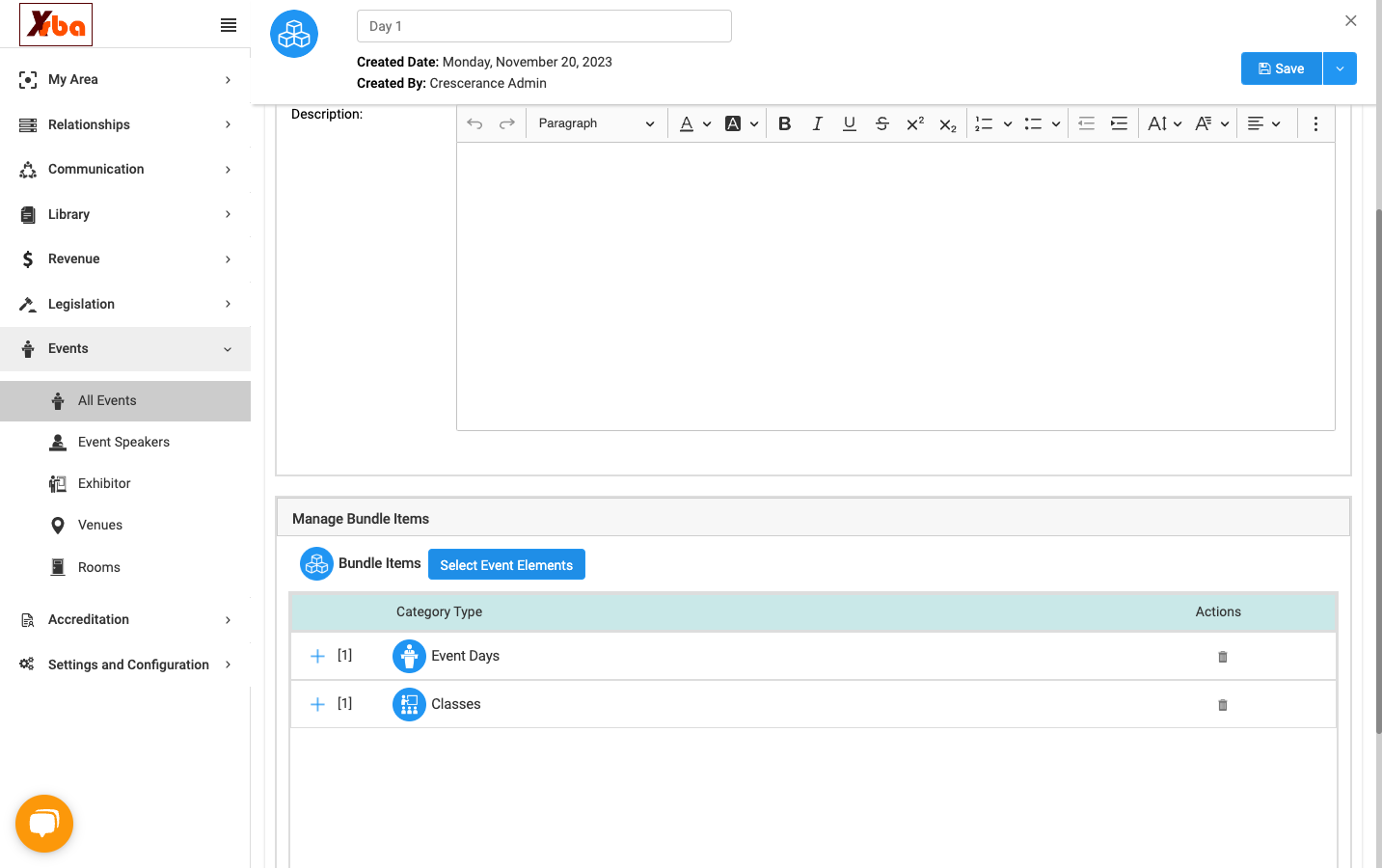
Task: Expand the My Area menu
Action: tap(125, 79)
